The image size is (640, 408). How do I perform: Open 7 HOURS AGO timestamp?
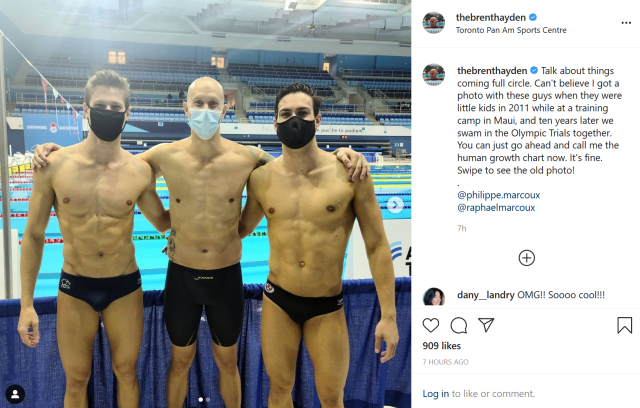[445, 362]
